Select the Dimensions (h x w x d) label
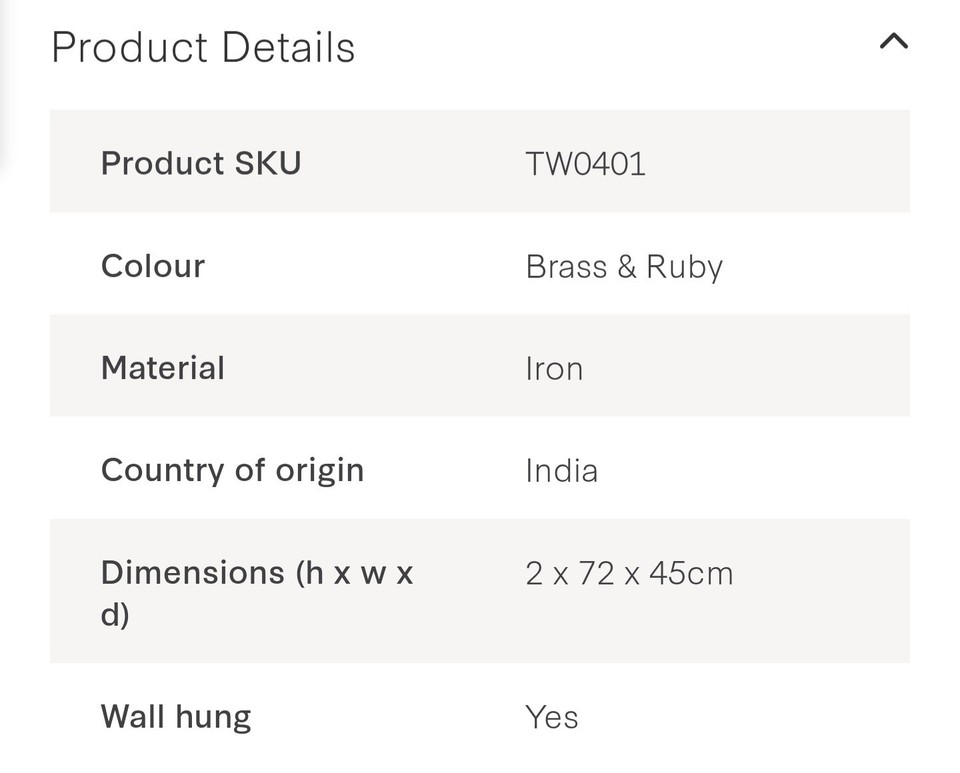The image size is (960, 773). click(256, 592)
